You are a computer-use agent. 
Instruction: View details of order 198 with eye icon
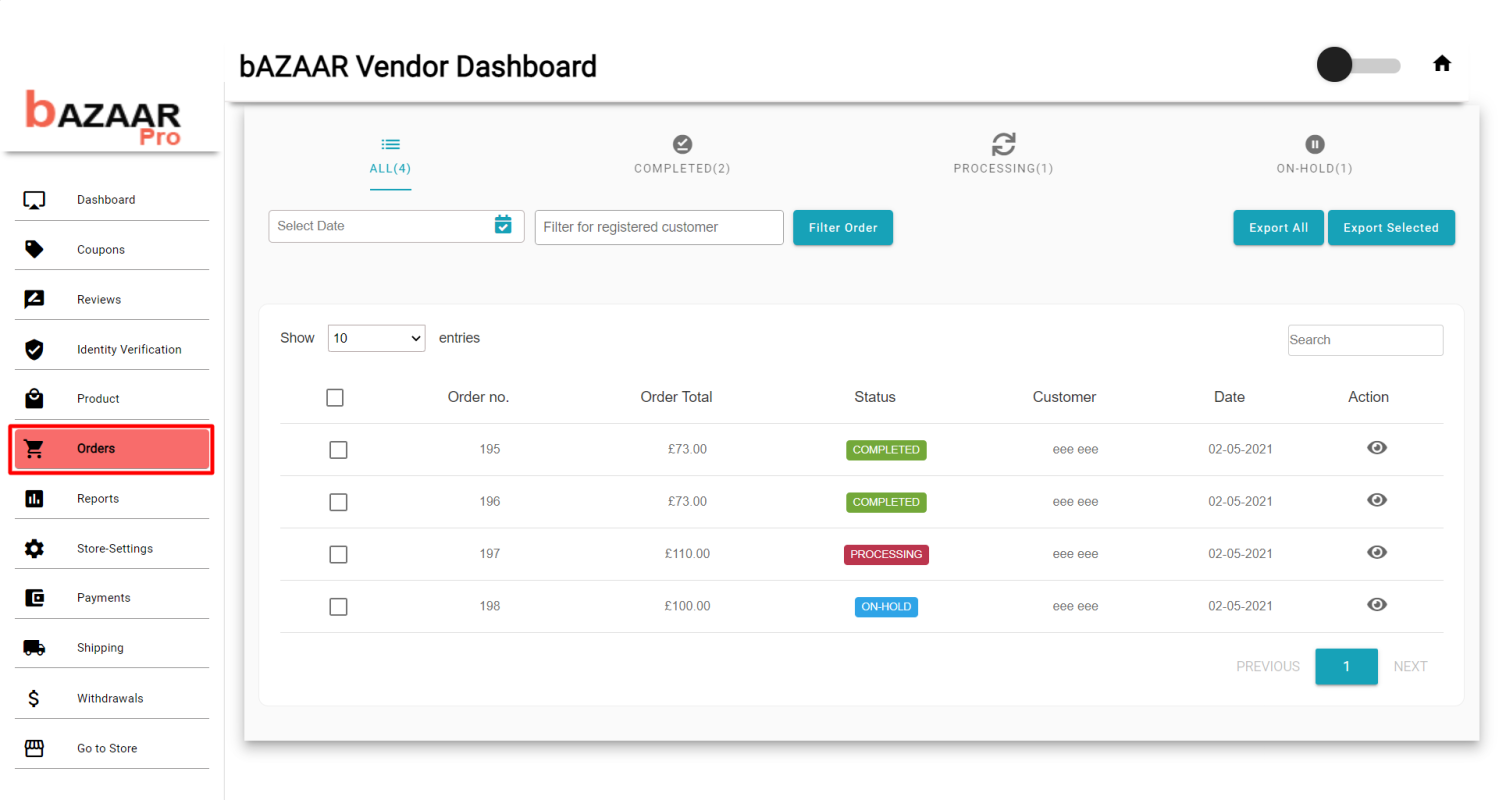coord(1377,605)
